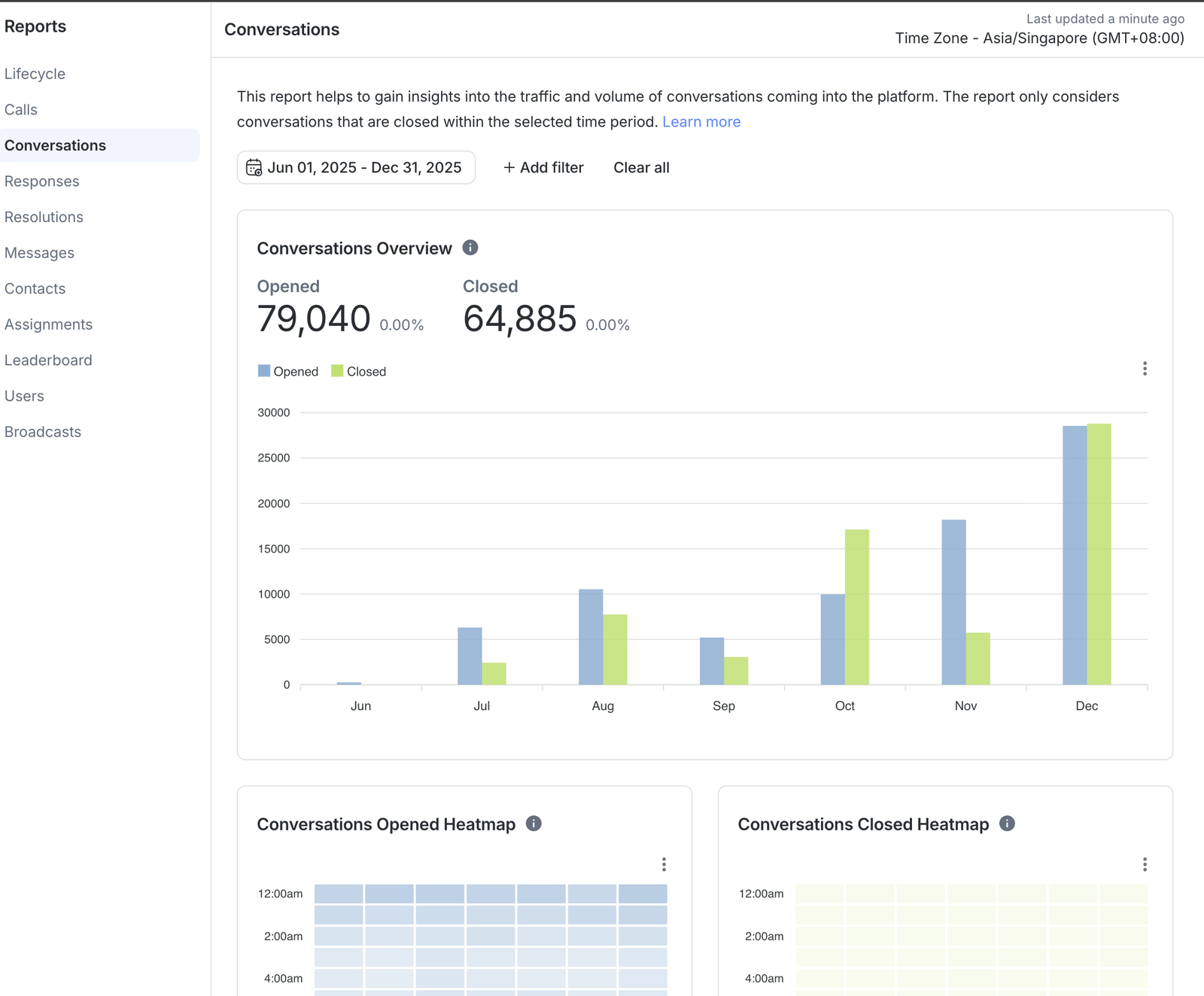Click the Conversations Overview info icon

[x=470, y=248]
